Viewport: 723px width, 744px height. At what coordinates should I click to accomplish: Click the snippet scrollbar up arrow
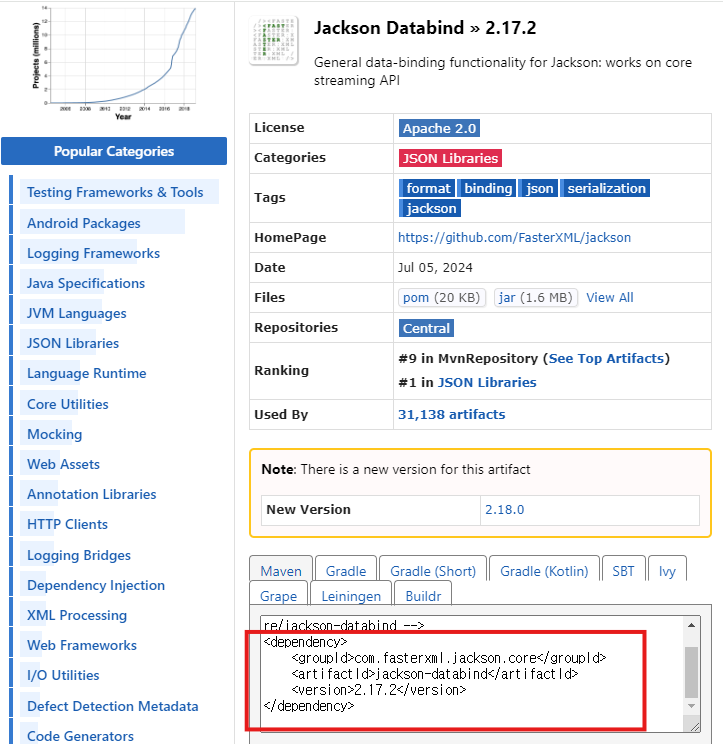tap(691, 625)
